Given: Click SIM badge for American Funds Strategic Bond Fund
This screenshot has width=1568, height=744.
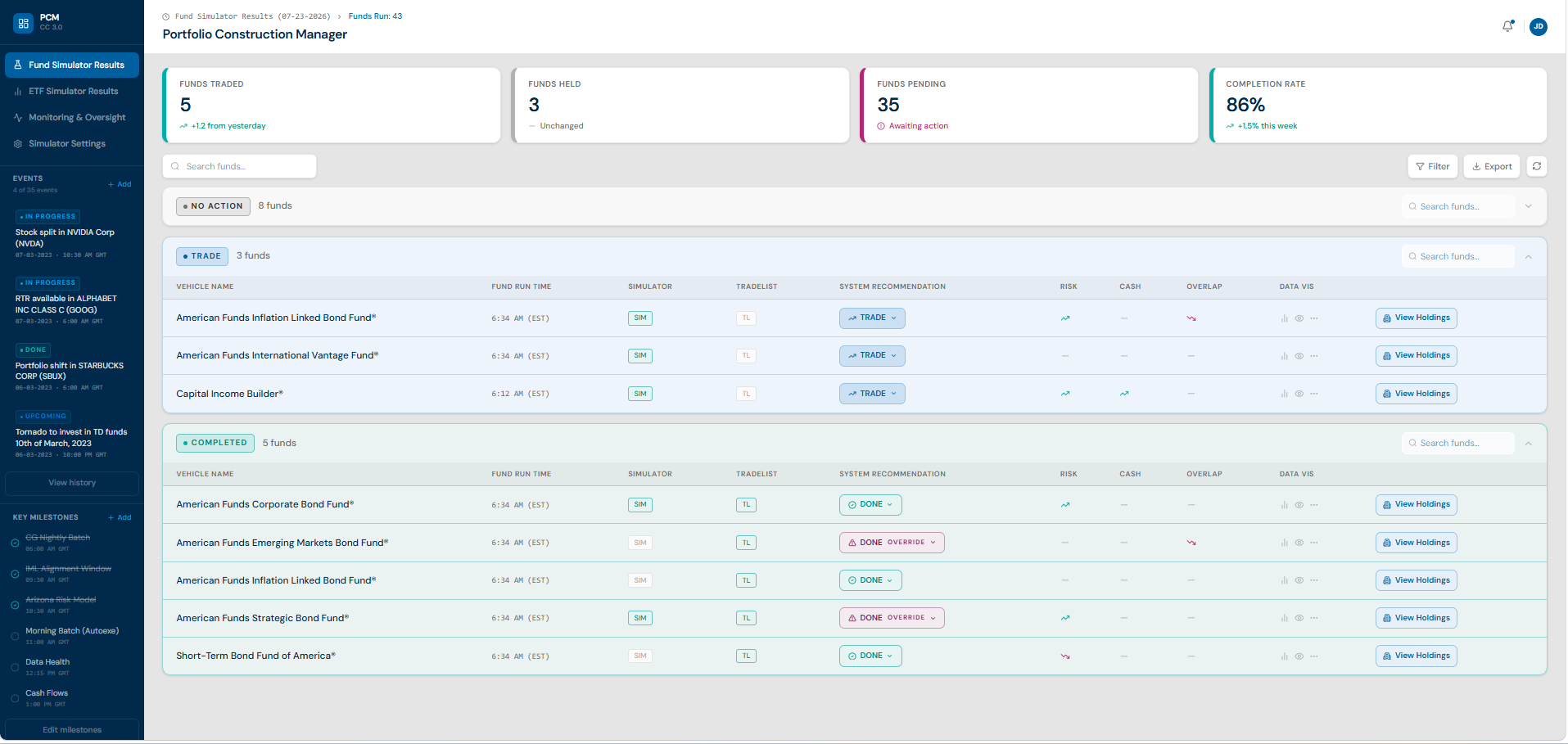Looking at the screenshot, I should point(640,618).
